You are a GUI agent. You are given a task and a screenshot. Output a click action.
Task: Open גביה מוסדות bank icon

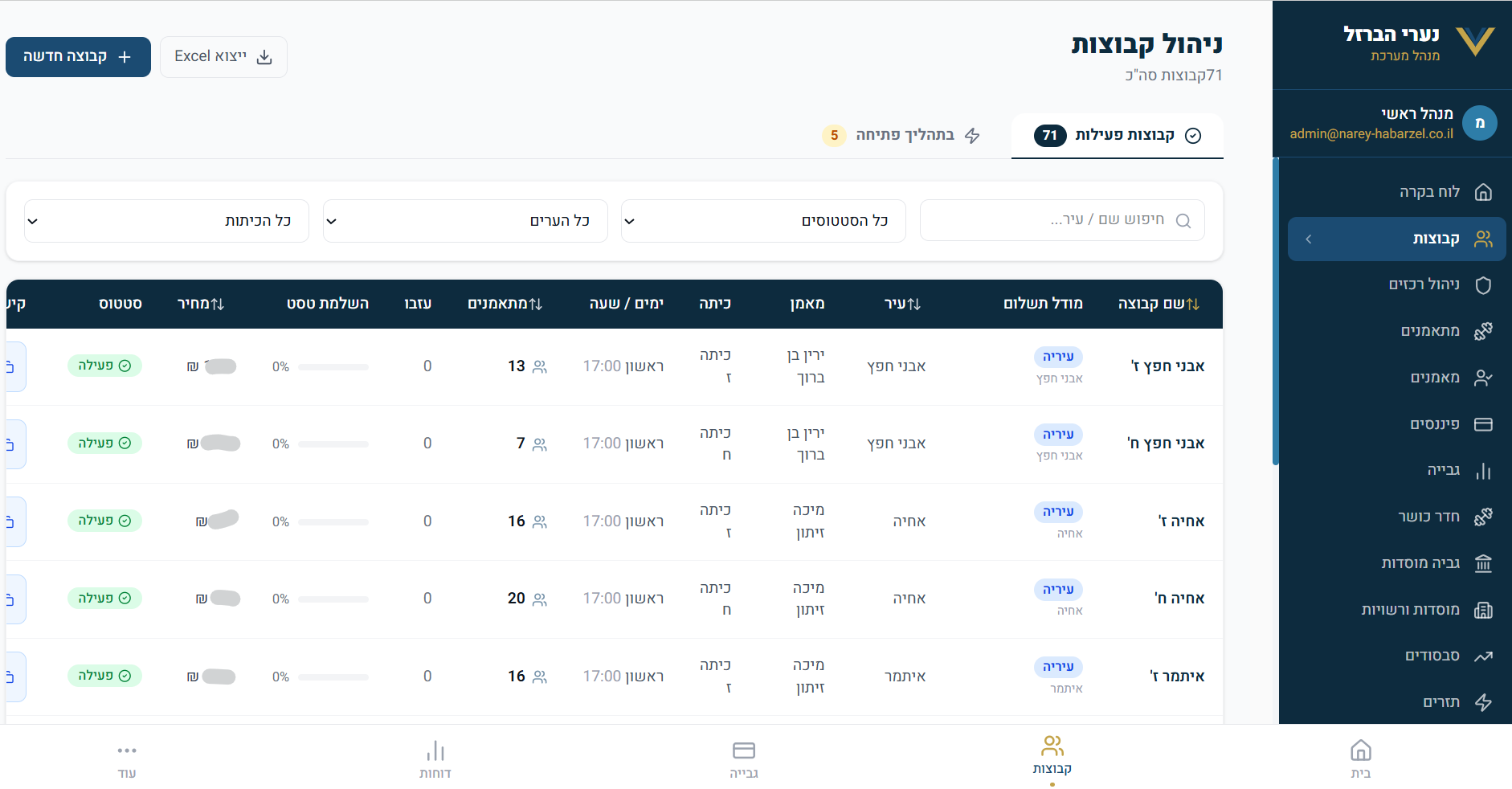1483,563
